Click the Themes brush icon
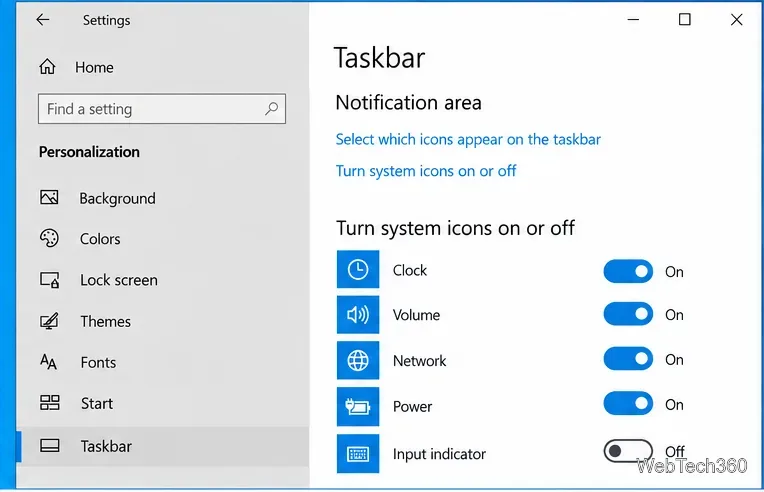Image resolution: width=764 pixels, height=492 pixels. [x=49, y=321]
